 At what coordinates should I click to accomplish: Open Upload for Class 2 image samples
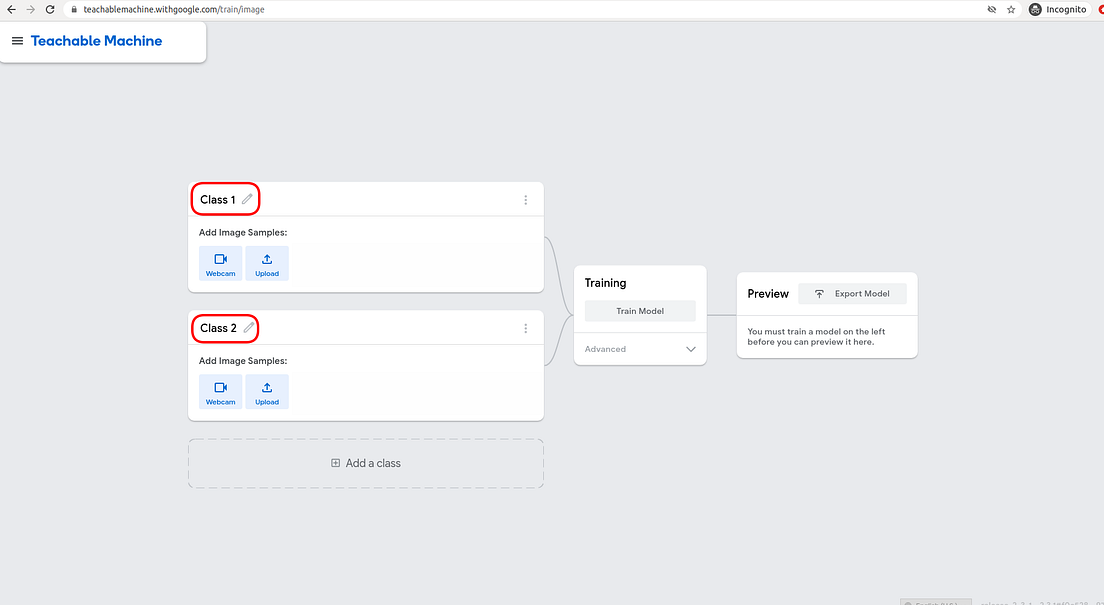tap(266, 391)
